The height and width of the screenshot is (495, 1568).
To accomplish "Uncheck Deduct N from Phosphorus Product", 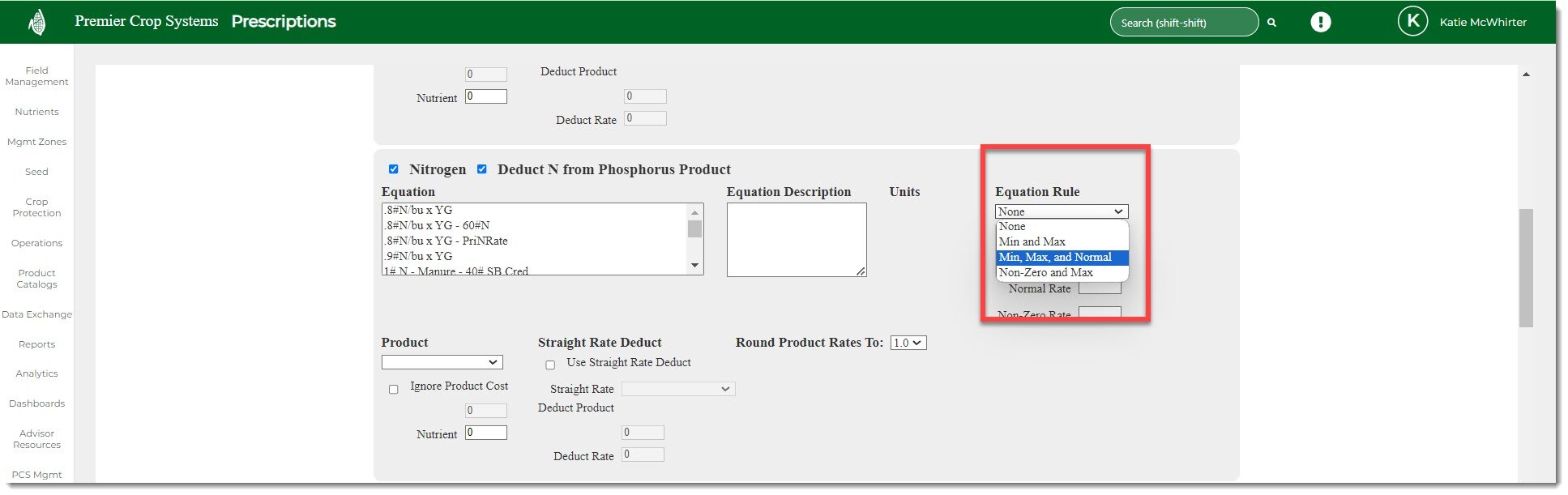I will tap(482, 169).
